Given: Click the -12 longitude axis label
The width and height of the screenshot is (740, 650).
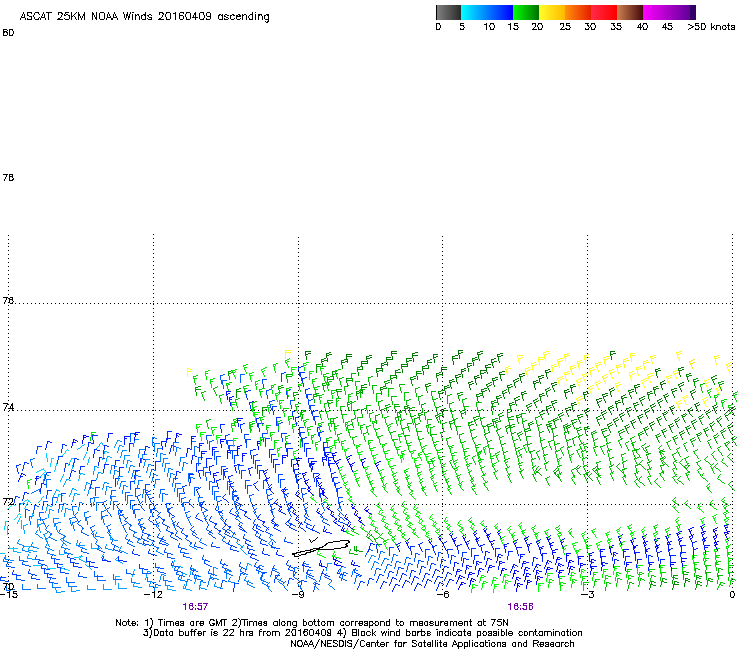Looking at the screenshot, I should pyautogui.click(x=153, y=595).
